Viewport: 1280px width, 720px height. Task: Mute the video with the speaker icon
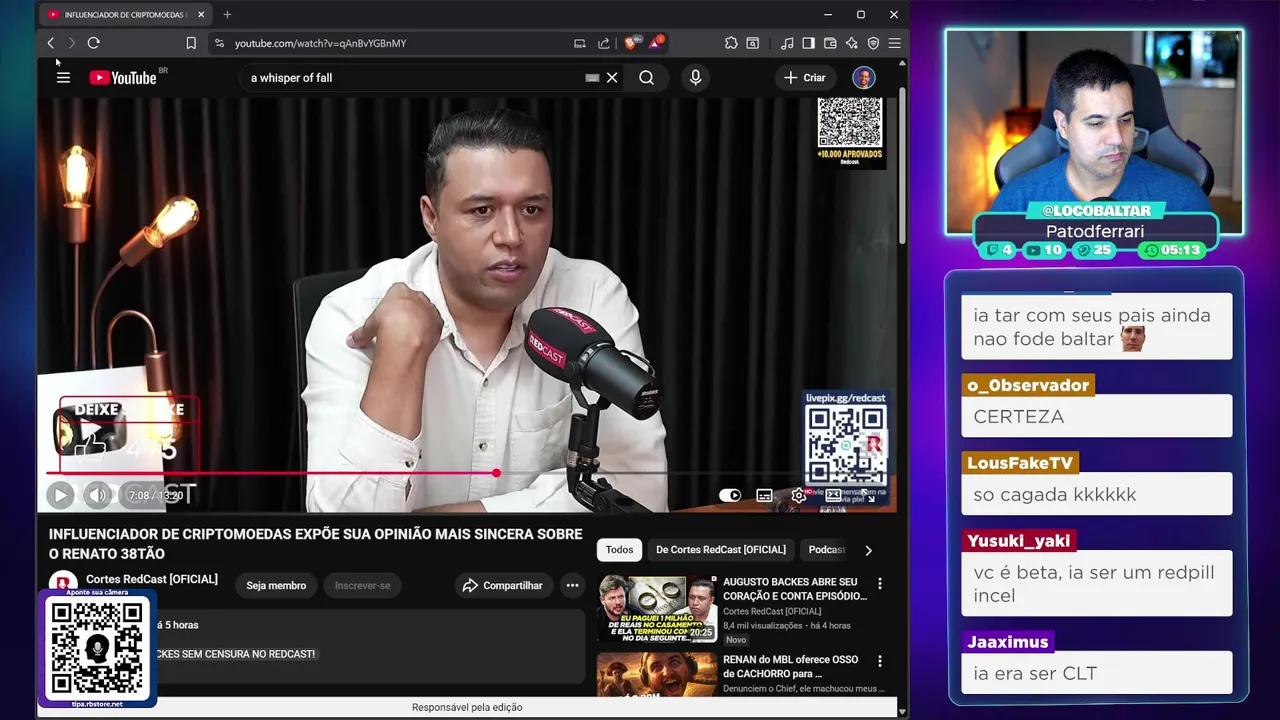97,495
